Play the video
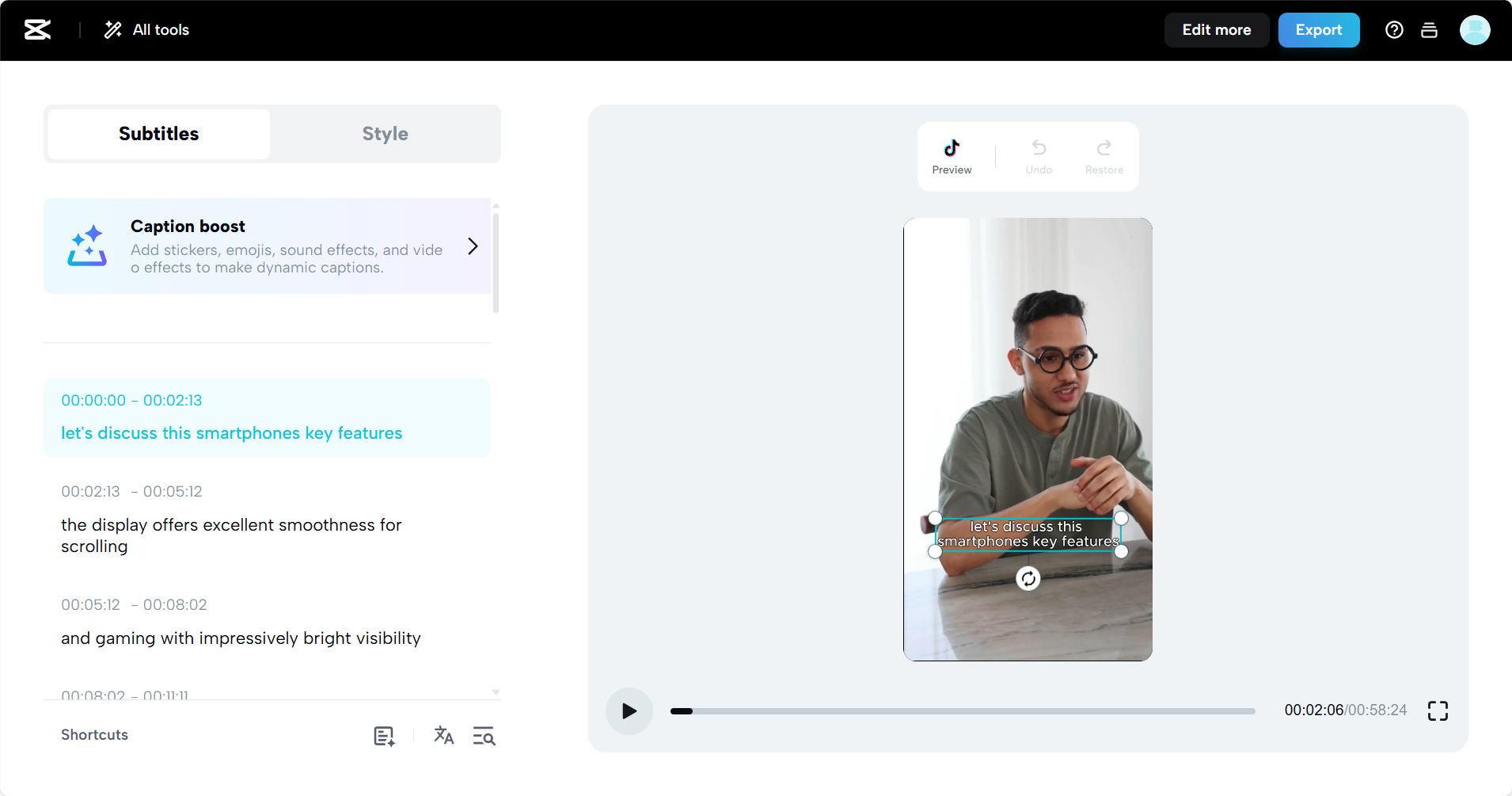1512x796 pixels. [x=628, y=710]
